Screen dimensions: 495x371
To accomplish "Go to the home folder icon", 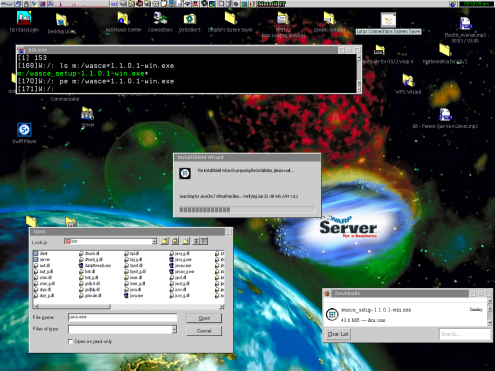I will coord(175,241).
